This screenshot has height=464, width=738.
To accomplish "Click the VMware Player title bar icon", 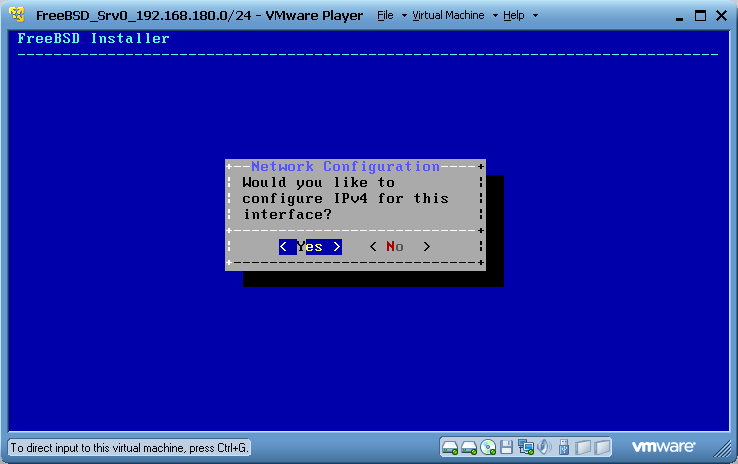I will (17, 15).
